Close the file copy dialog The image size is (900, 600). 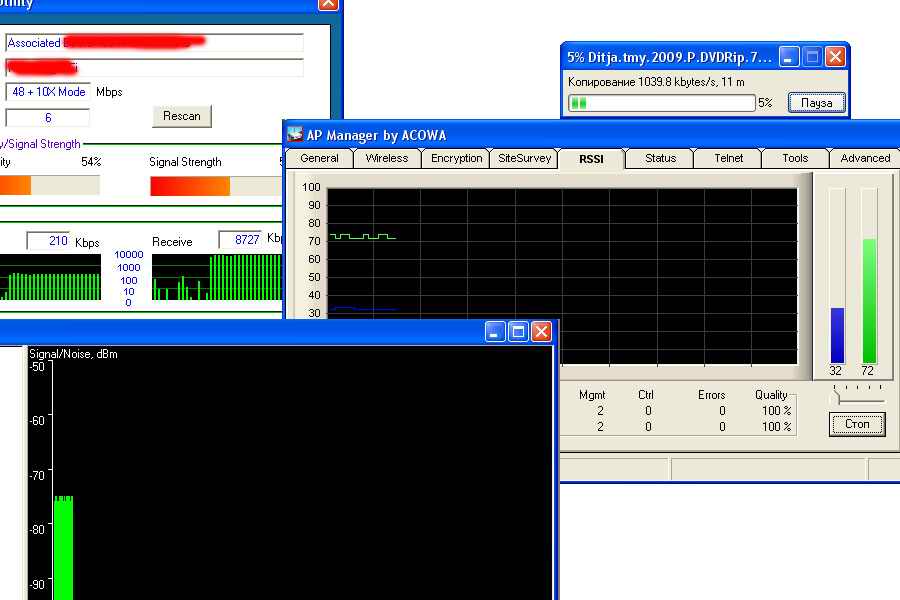835,57
